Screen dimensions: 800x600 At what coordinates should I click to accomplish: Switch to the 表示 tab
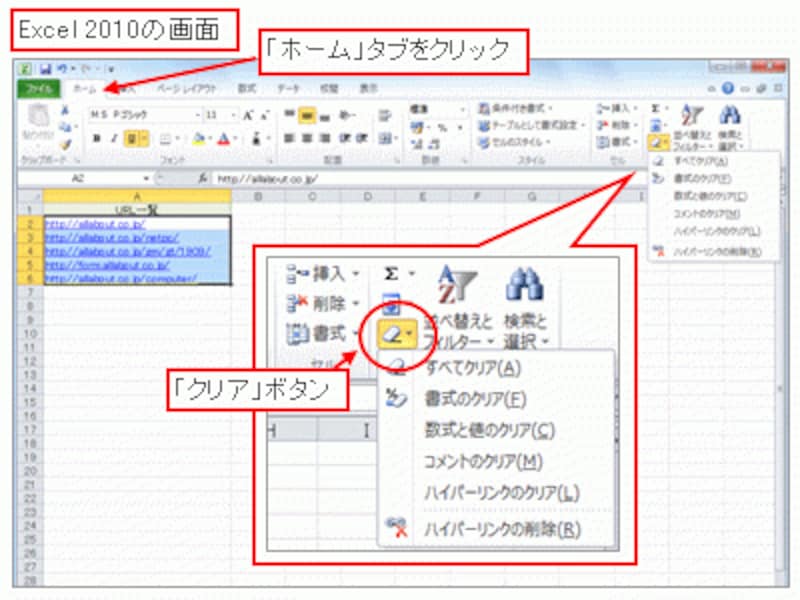pyautogui.click(x=368, y=89)
